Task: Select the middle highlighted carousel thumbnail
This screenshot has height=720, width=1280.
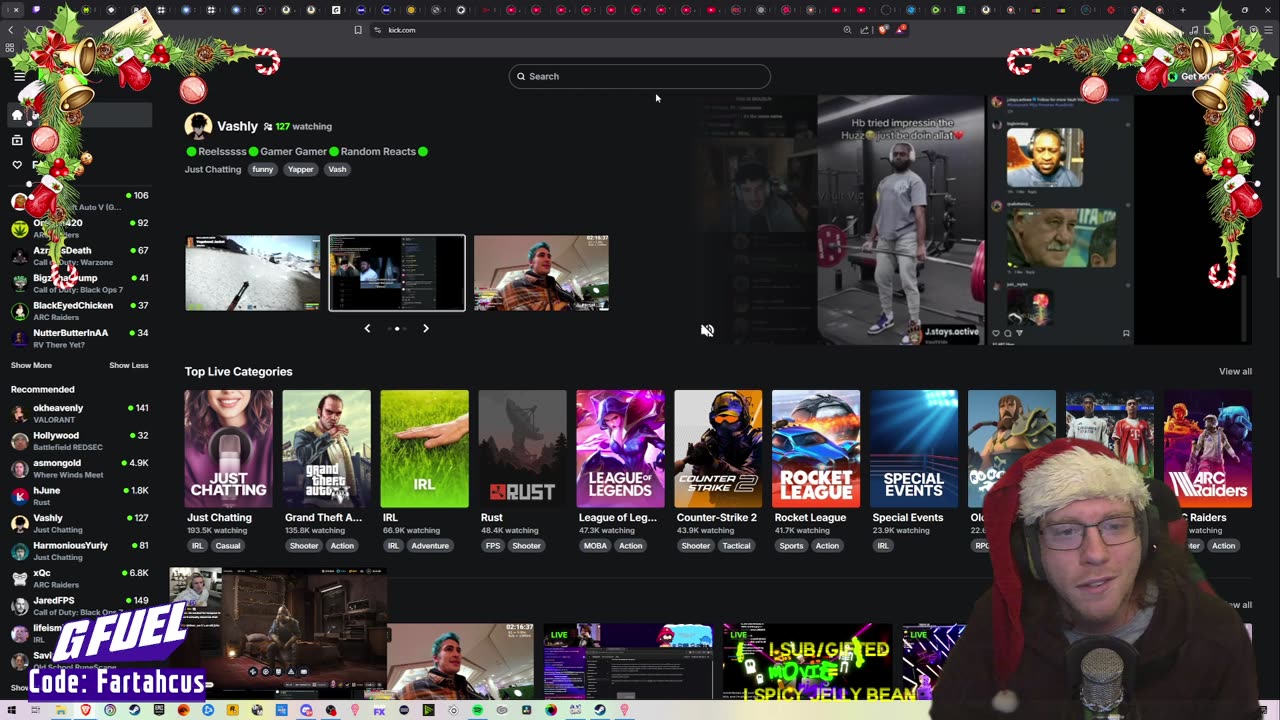Action: [397, 273]
